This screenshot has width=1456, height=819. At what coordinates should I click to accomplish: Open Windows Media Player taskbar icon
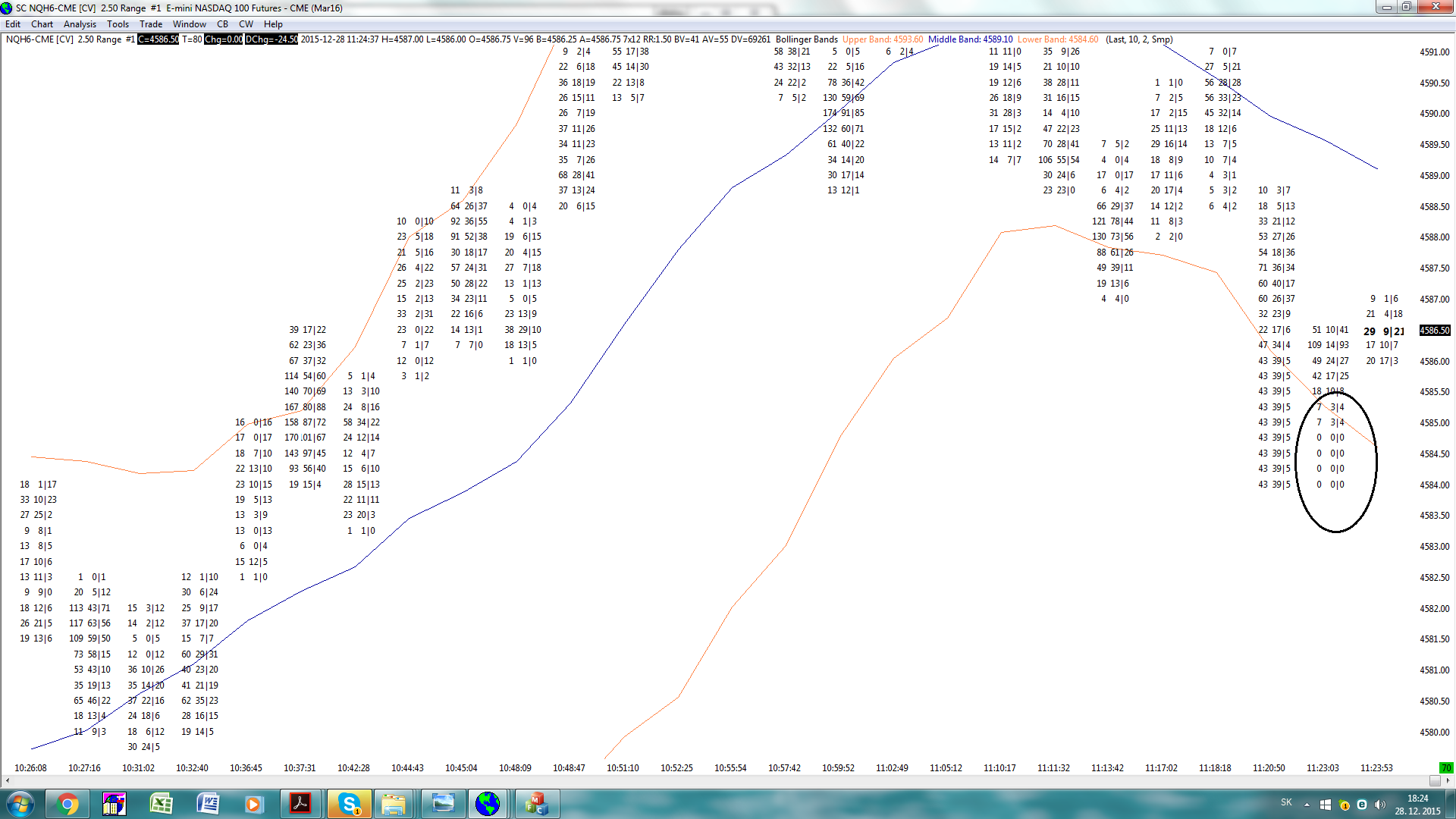pyautogui.click(x=253, y=804)
